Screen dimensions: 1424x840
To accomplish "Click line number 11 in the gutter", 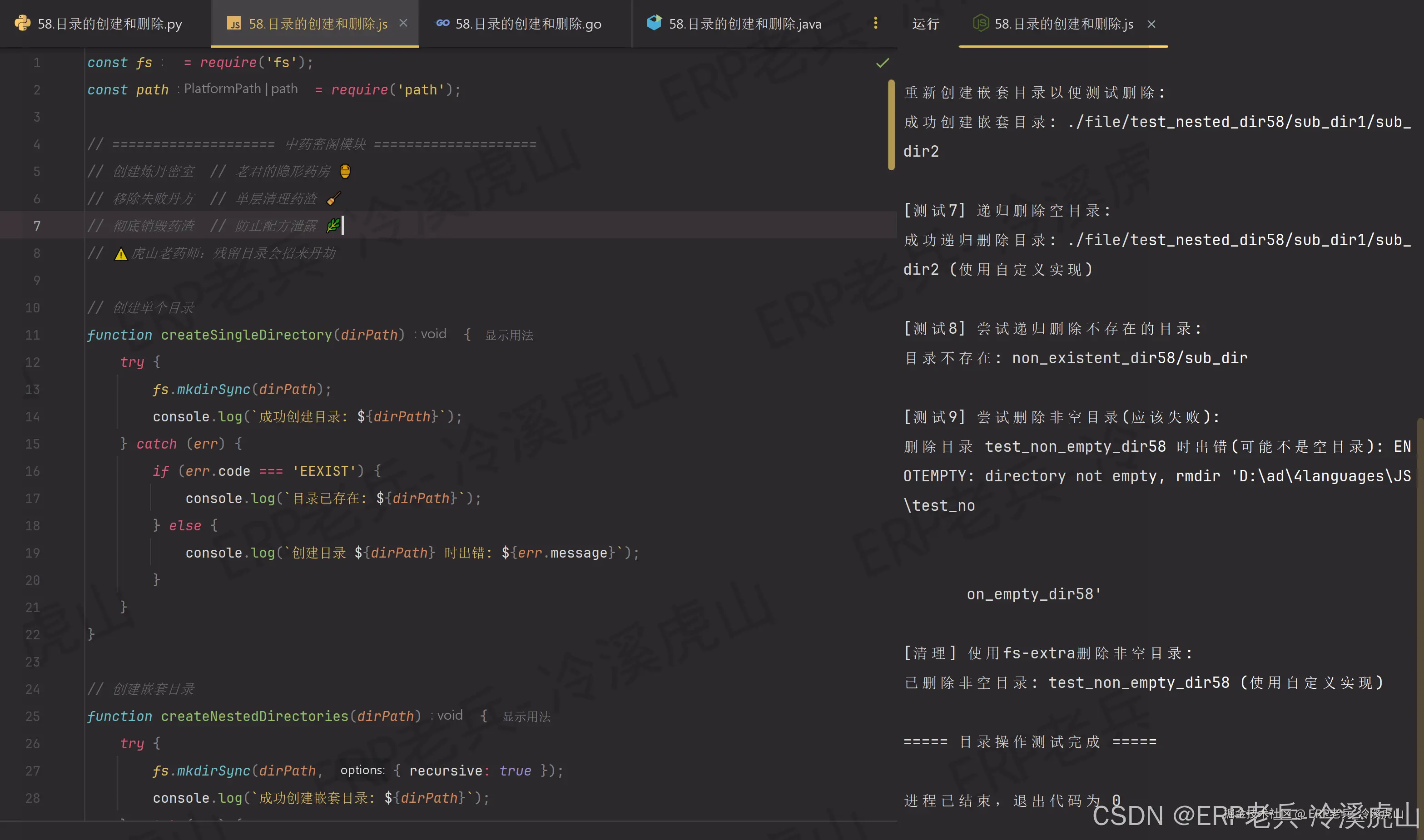I will (x=33, y=335).
